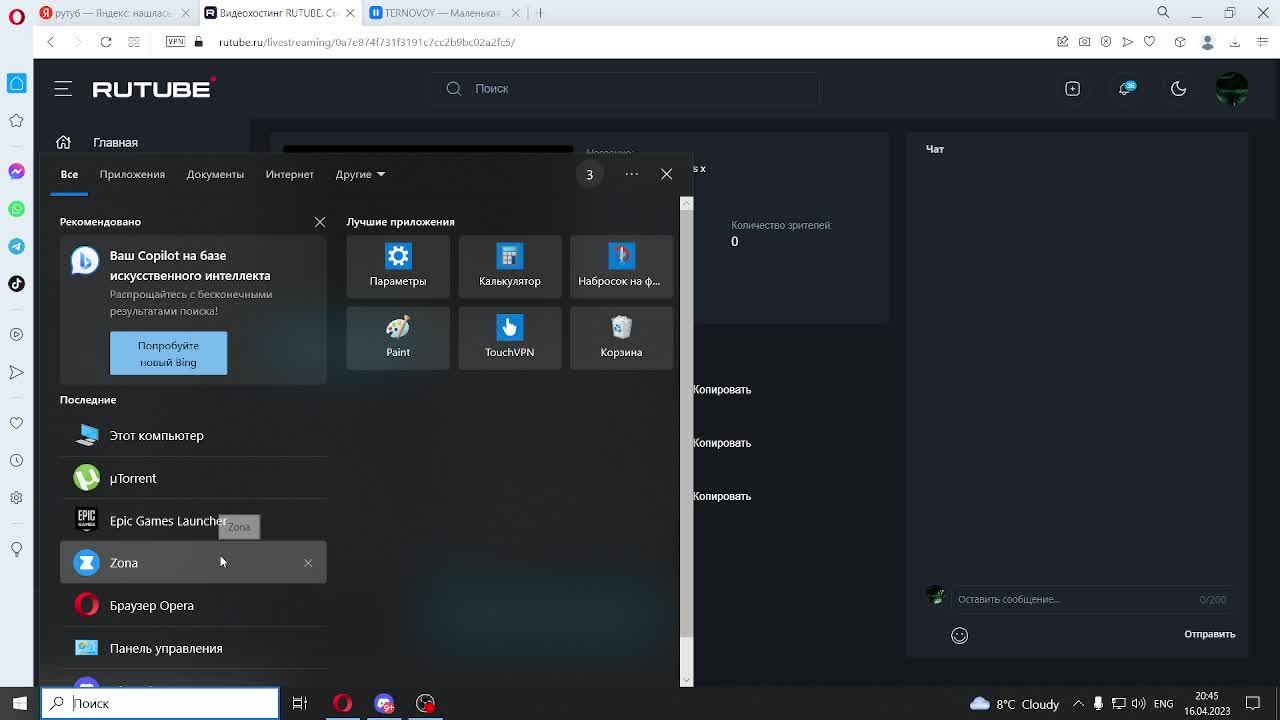
Task: Dismiss the Рекомендовано Copilot card
Action: 320,222
